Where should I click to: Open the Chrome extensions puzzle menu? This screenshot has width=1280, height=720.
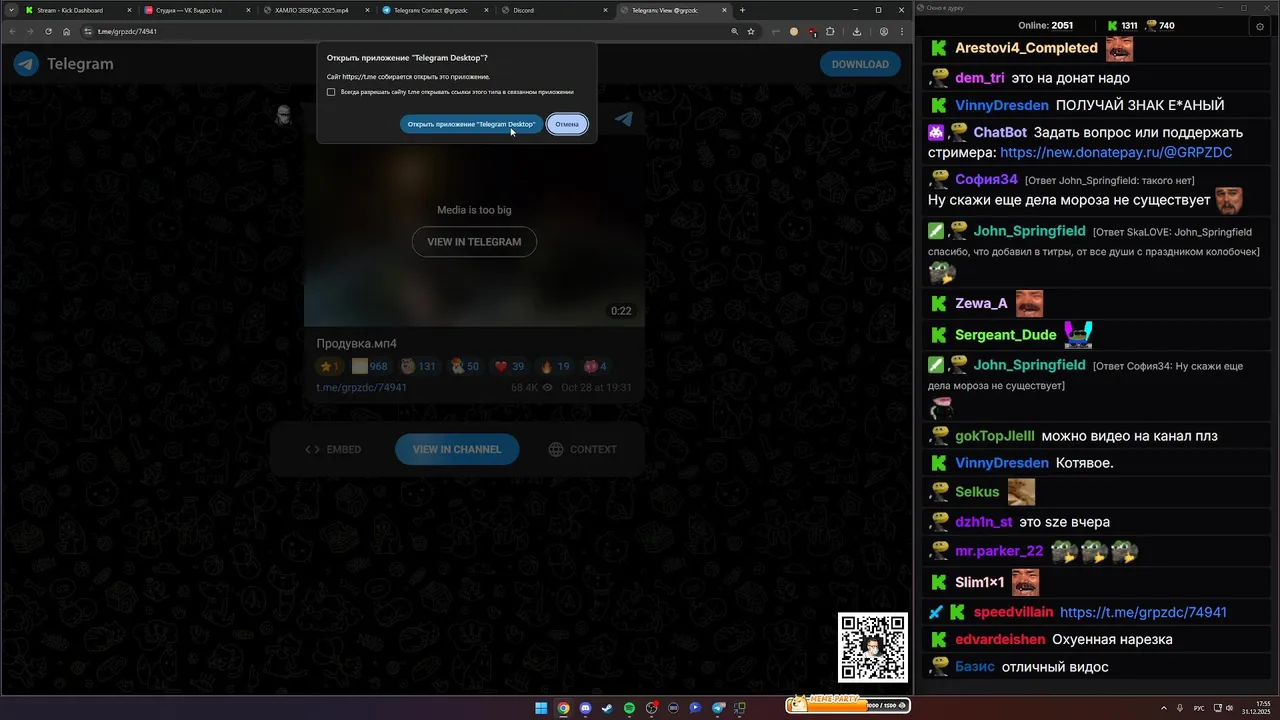point(830,31)
